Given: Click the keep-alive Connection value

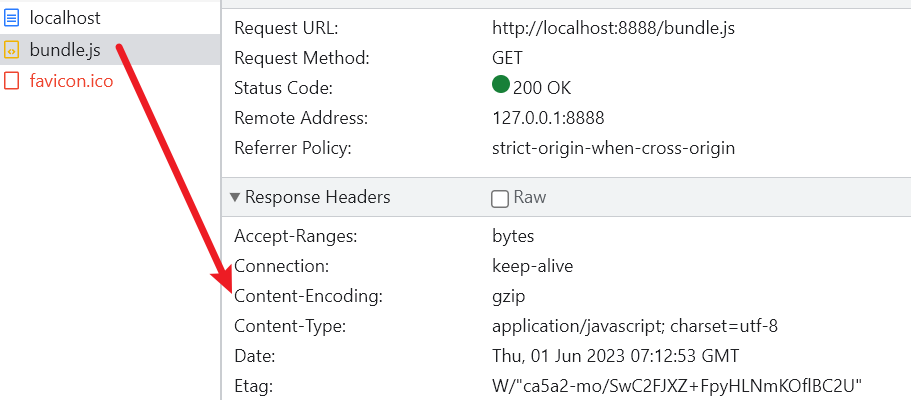Looking at the screenshot, I should coord(532,266).
